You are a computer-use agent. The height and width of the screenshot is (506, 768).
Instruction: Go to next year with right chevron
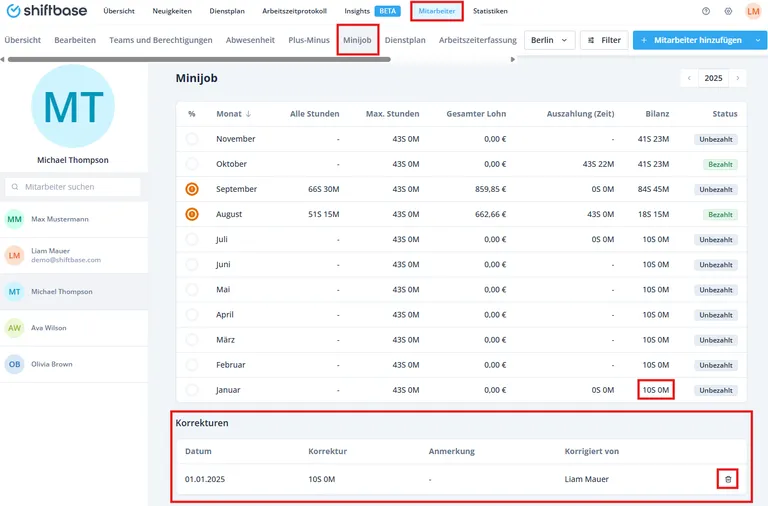(x=738, y=78)
